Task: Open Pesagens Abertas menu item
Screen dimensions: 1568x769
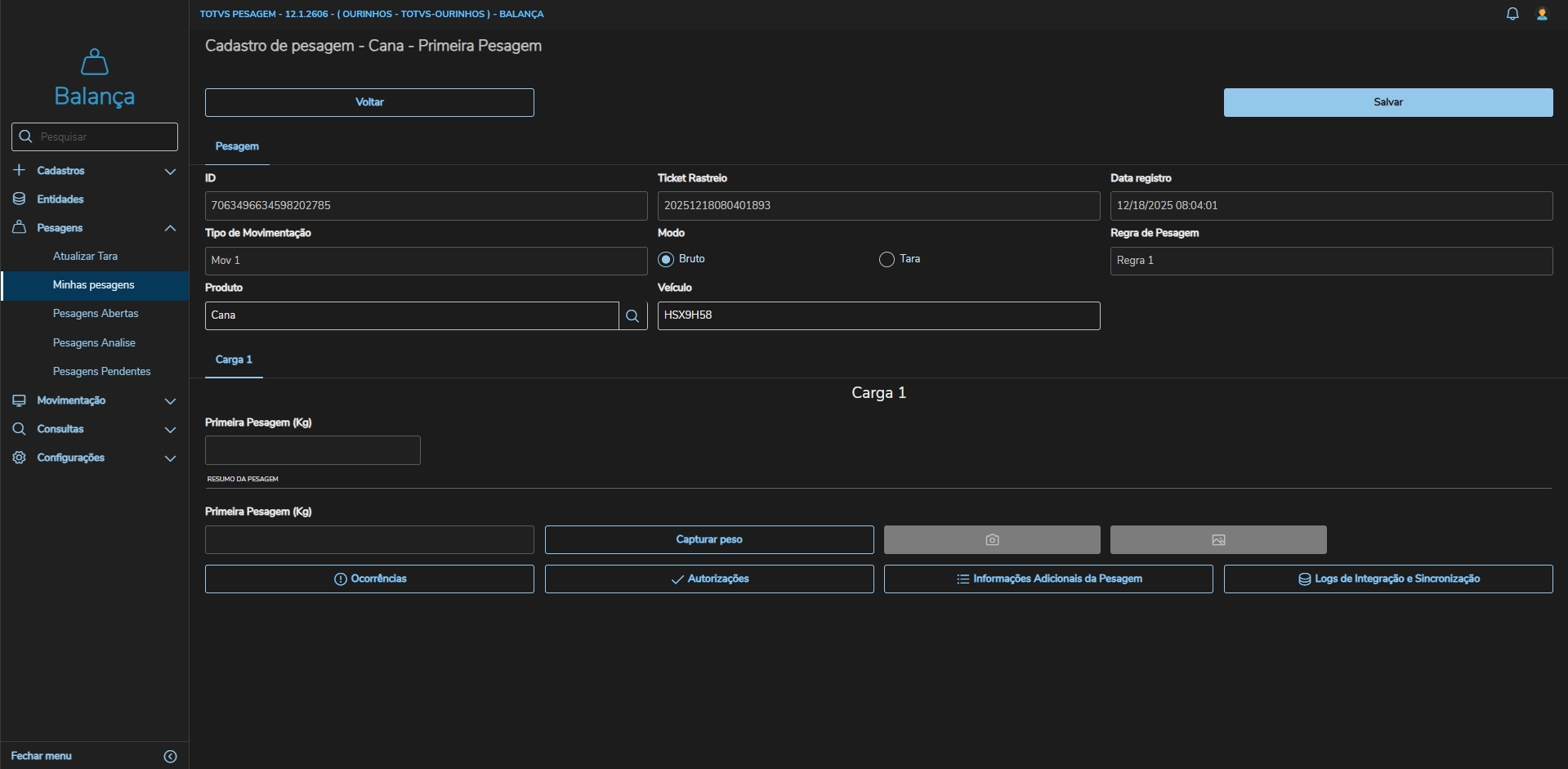Action: click(x=95, y=314)
